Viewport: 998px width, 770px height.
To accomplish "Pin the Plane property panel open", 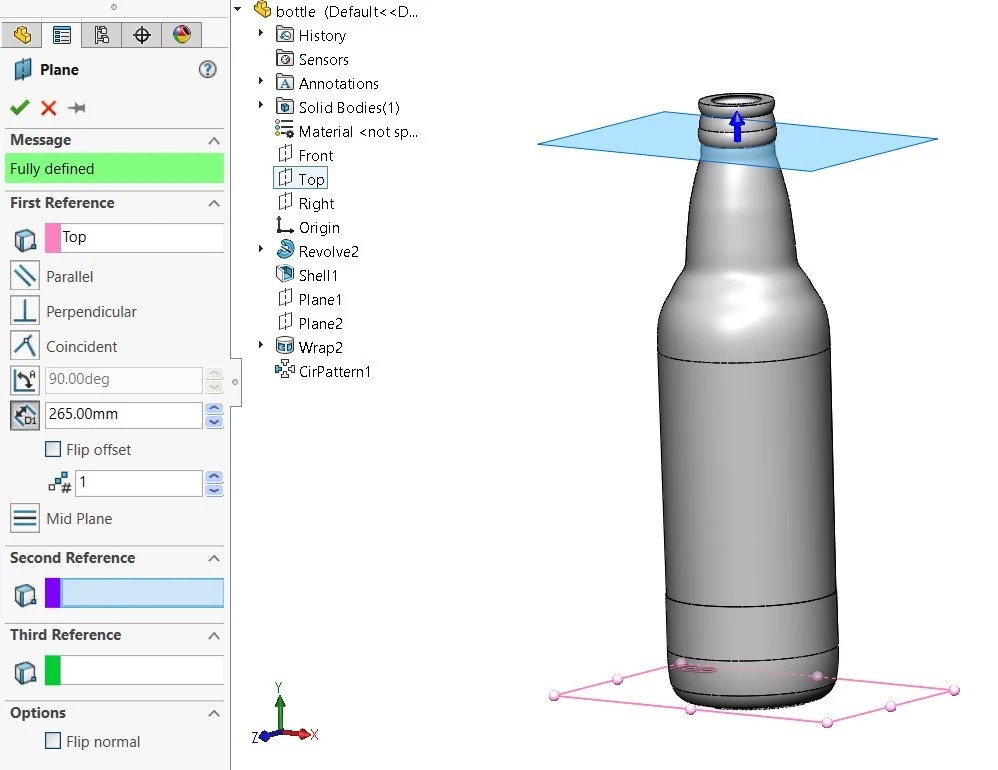I will pos(76,108).
